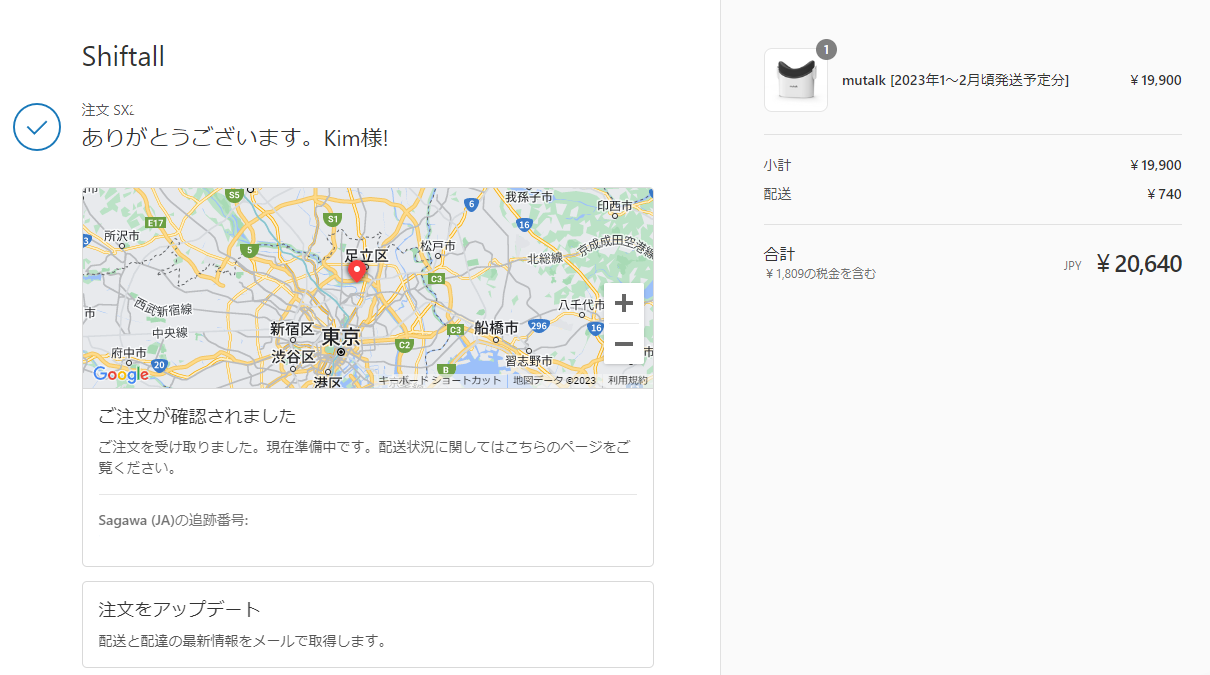
Task: Click the 八千代市 label on the map
Action: click(x=582, y=304)
